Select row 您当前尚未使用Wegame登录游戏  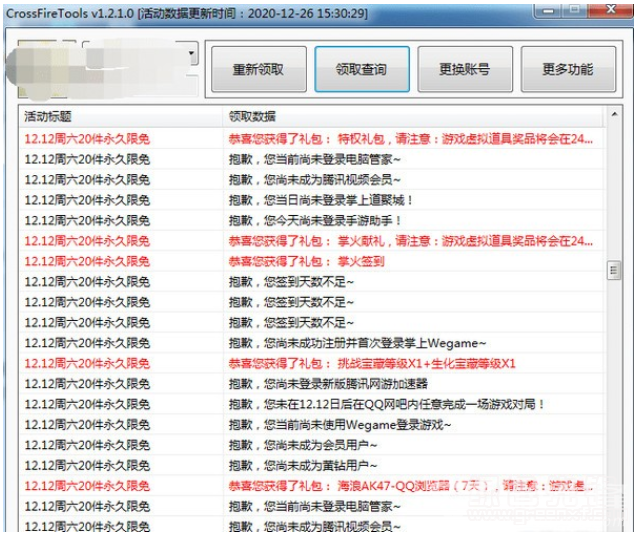point(312,425)
